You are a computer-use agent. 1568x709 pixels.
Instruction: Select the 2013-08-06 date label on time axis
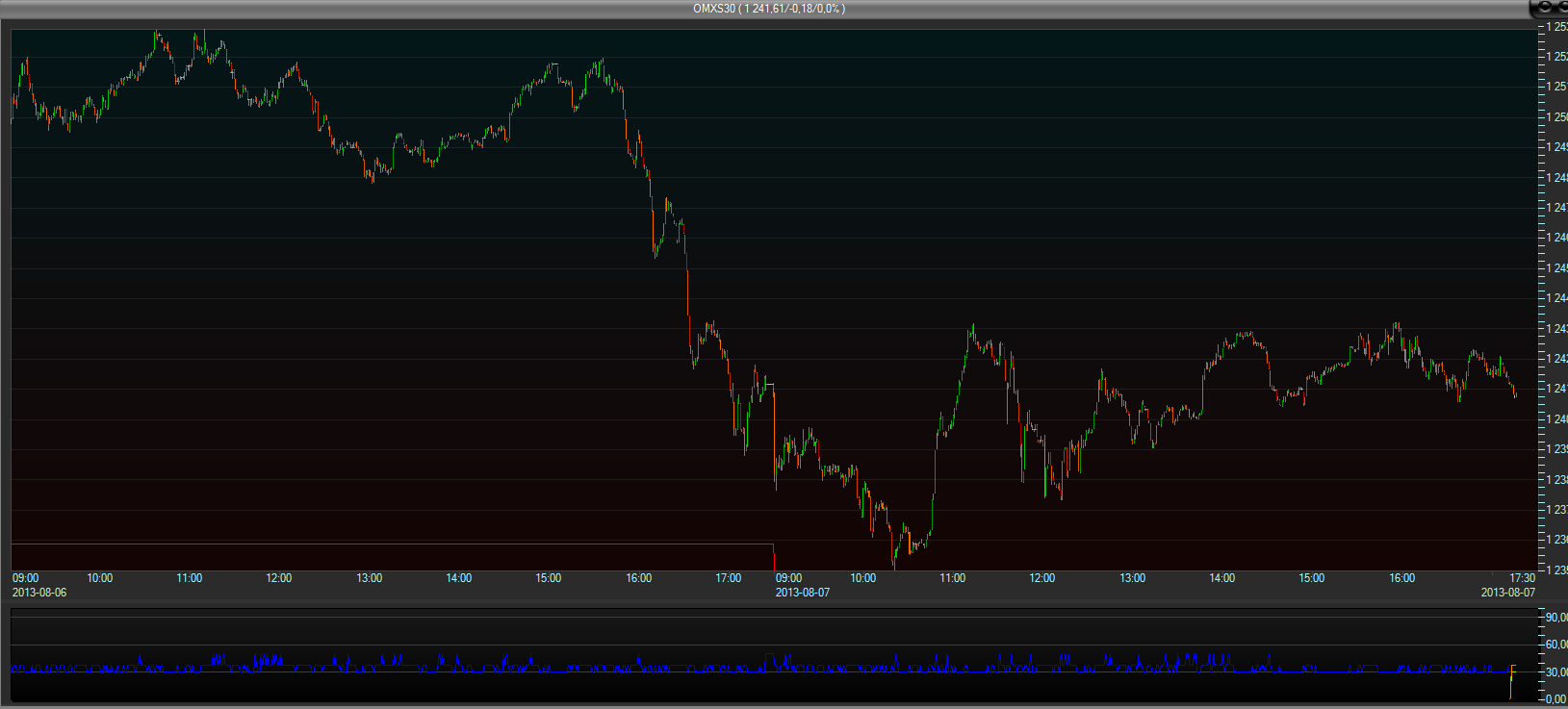pyautogui.click(x=39, y=593)
